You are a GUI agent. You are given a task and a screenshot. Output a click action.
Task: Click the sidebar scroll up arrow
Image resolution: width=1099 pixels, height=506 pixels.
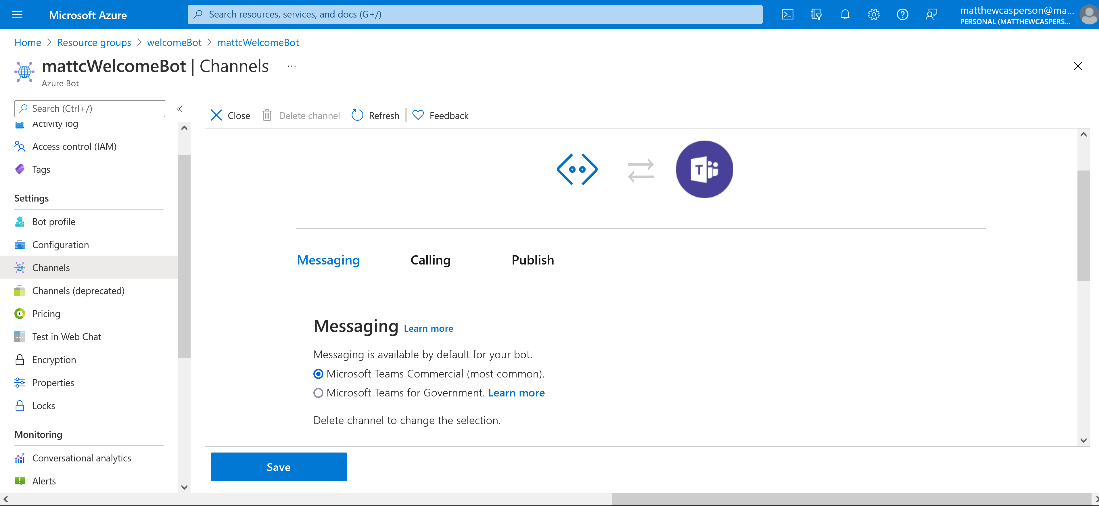pos(184,128)
